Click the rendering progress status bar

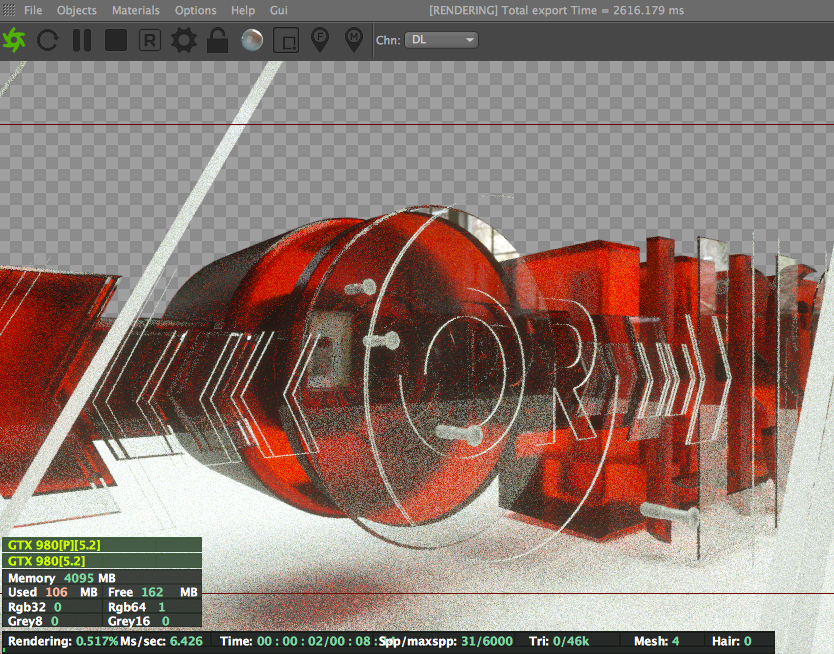(388, 641)
